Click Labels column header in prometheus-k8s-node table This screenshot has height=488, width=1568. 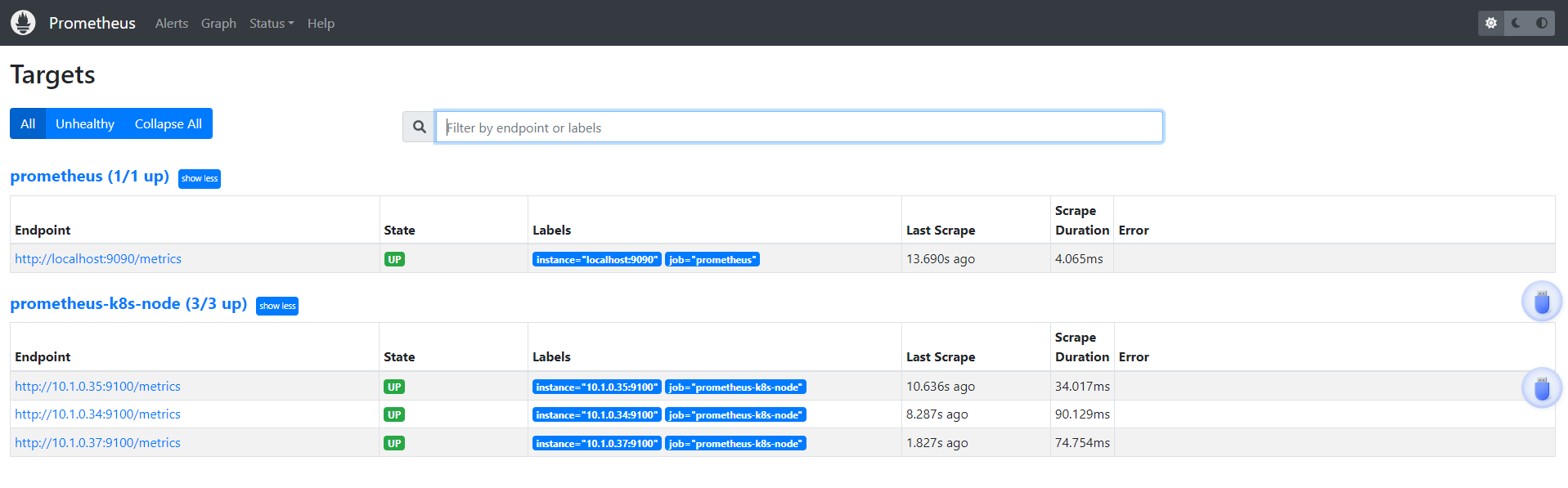click(x=551, y=356)
